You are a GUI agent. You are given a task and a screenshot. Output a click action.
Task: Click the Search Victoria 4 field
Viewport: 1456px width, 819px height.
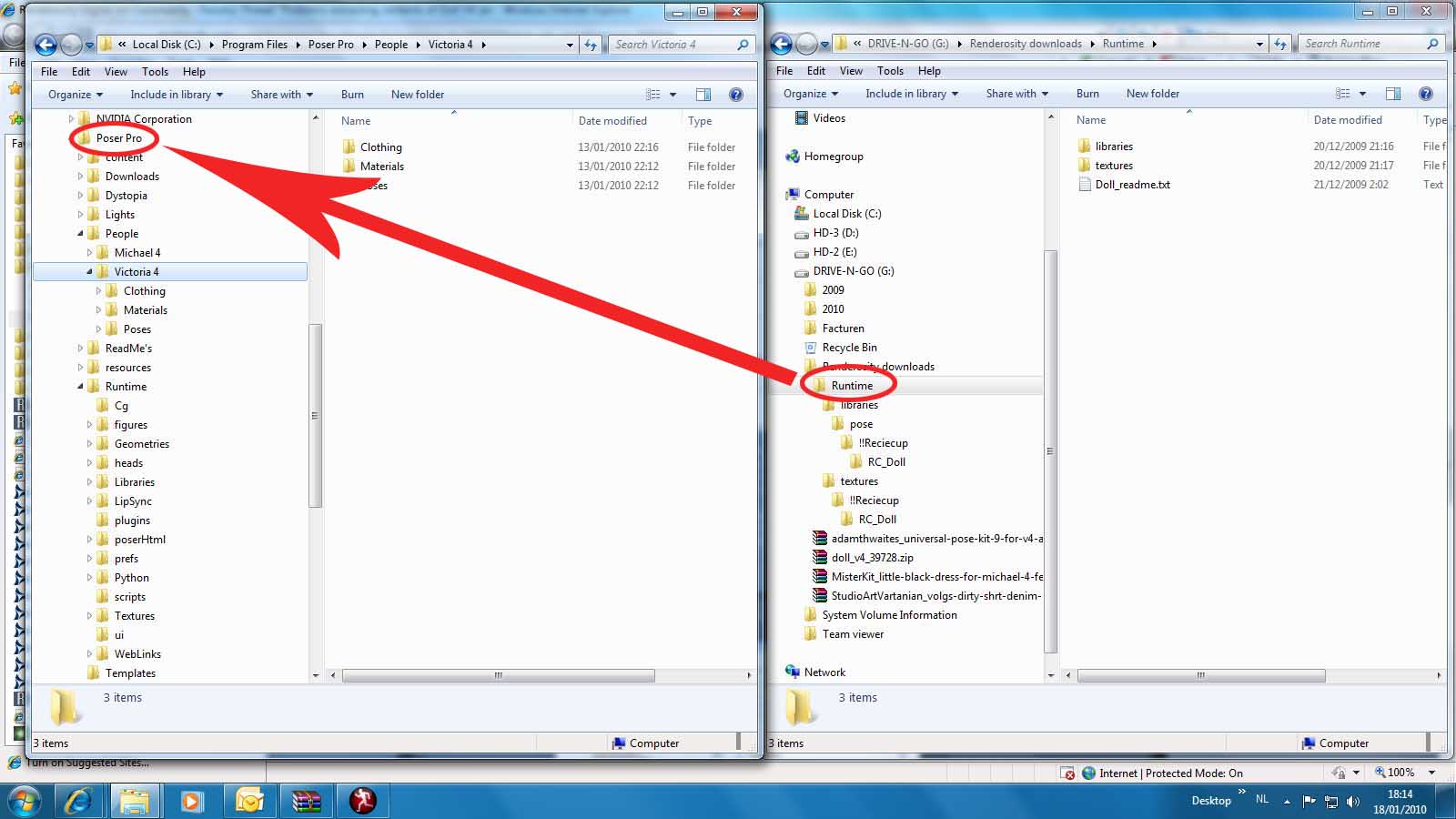tap(682, 44)
